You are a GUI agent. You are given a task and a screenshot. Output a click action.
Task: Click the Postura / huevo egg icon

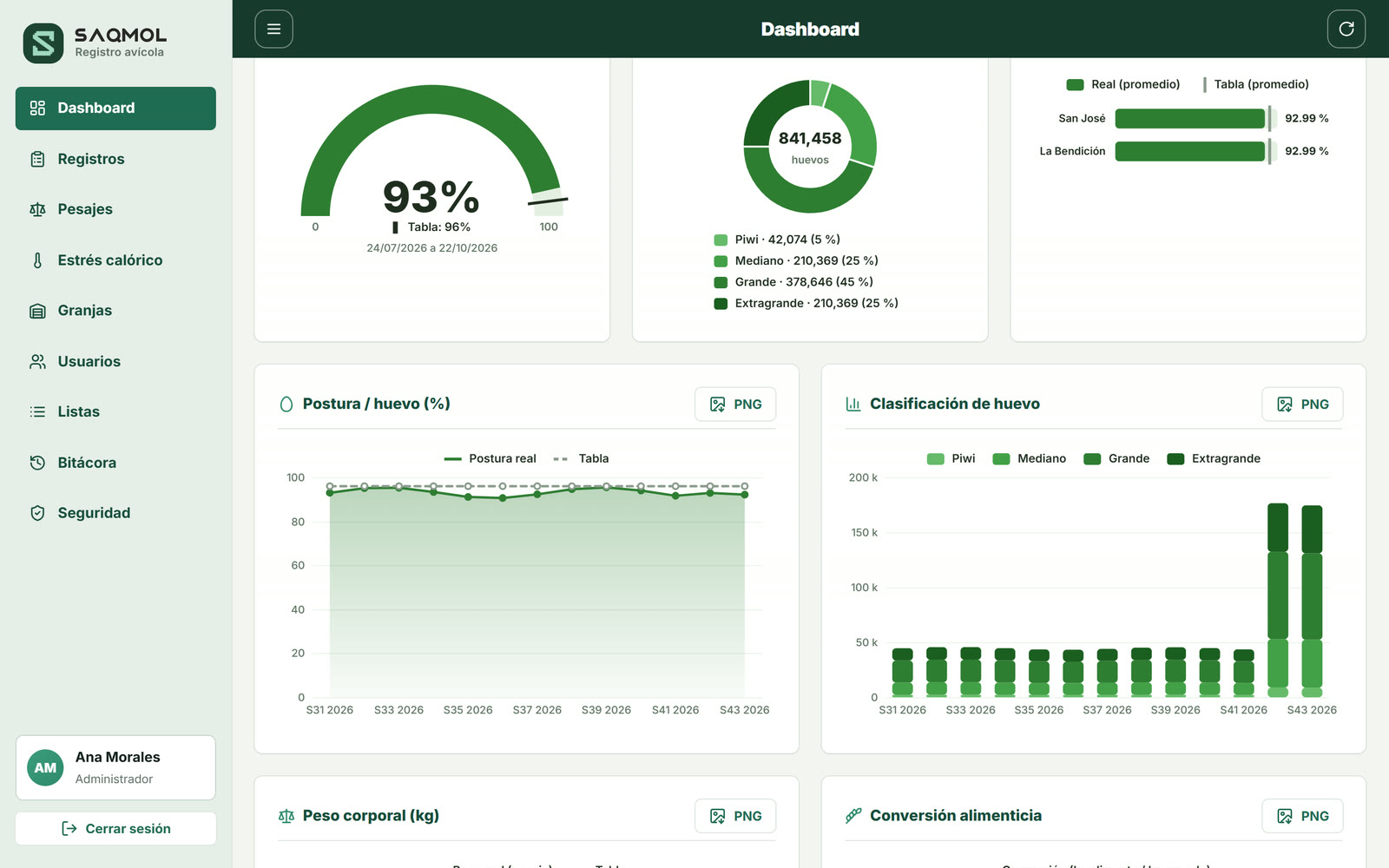coord(286,404)
